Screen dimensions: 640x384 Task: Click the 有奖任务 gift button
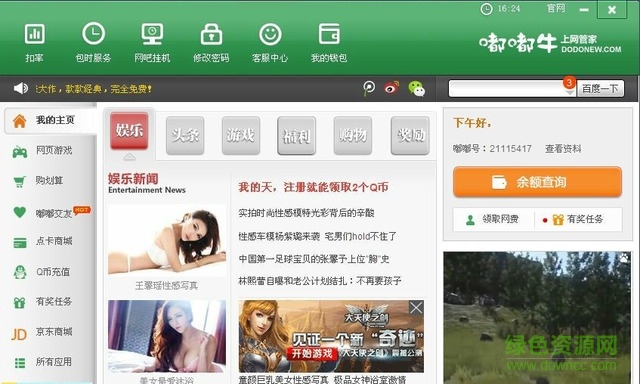pyautogui.click(x=577, y=220)
